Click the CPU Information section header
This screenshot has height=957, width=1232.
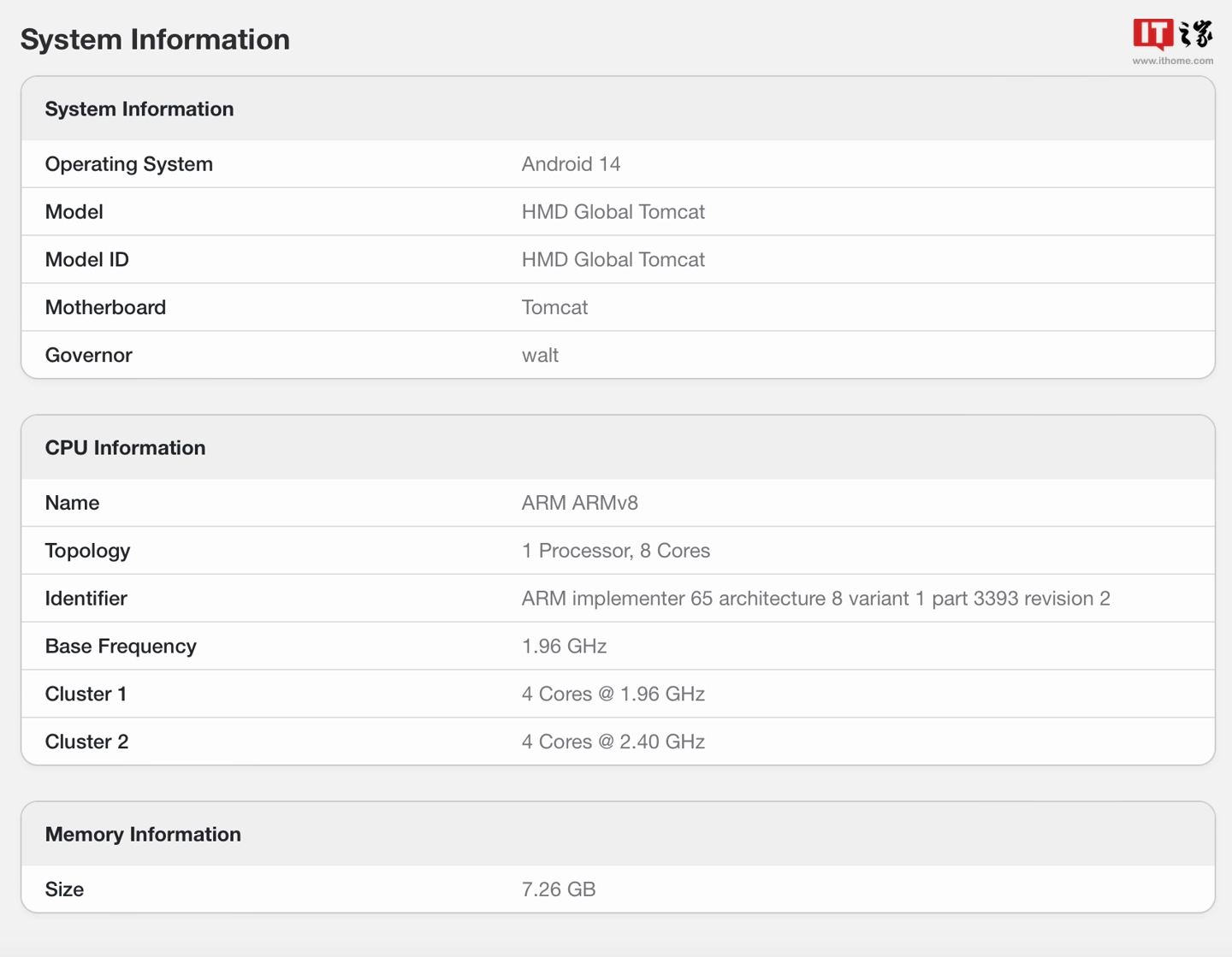tap(125, 448)
